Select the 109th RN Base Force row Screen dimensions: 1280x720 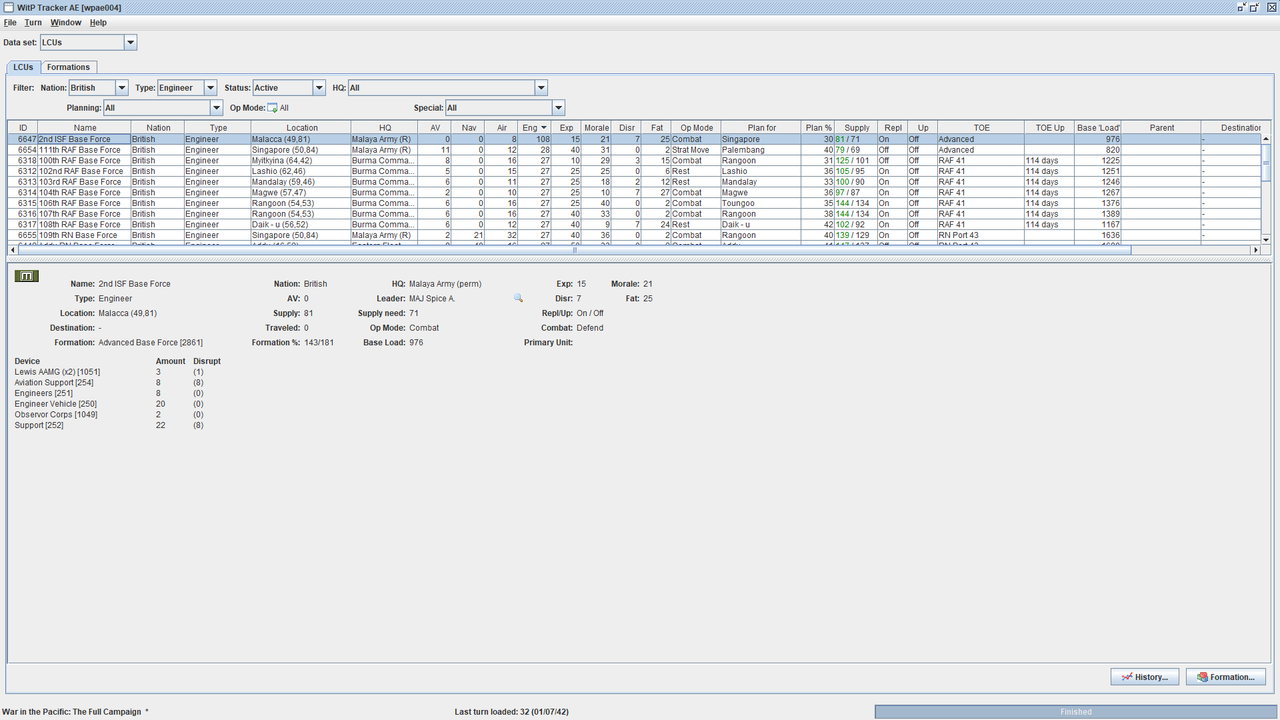[634, 235]
